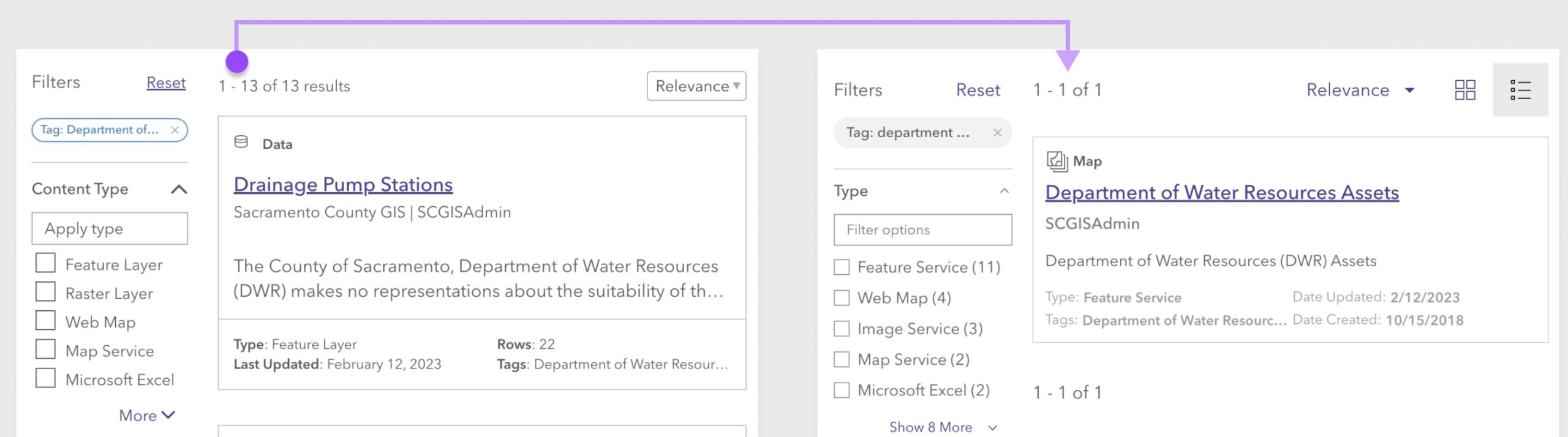The height and width of the screenshot is (437, 1568).
Task: Open Department of Water Resources Assets link
Action: pyautogui.click(x=1221, y=192)
